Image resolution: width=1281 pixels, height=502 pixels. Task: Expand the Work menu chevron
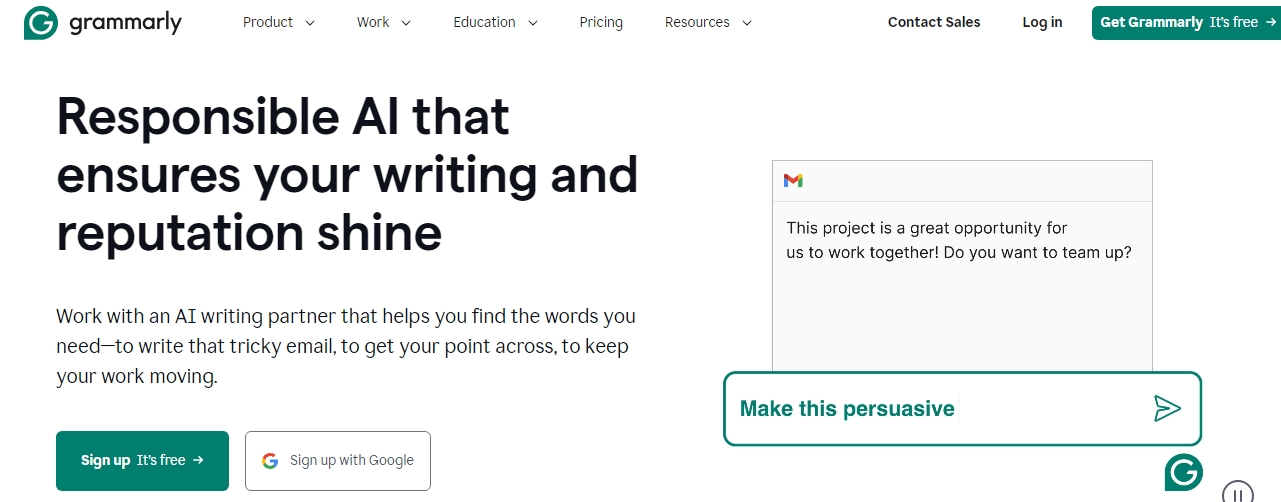[405, 23]
